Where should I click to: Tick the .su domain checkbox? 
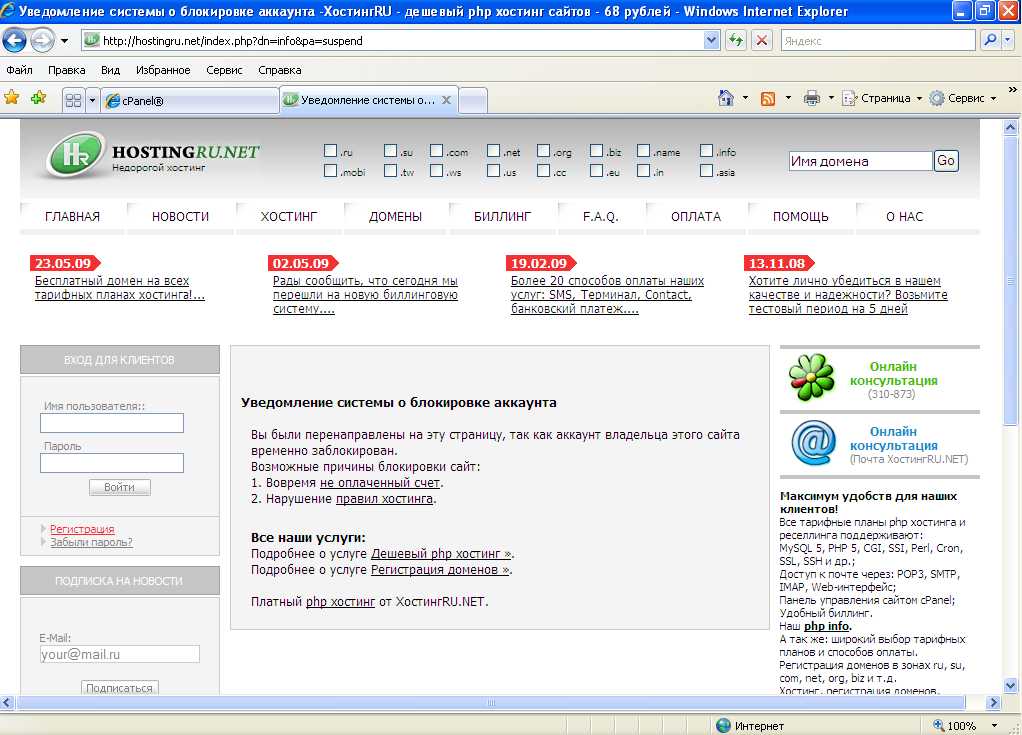click(390, 151)
